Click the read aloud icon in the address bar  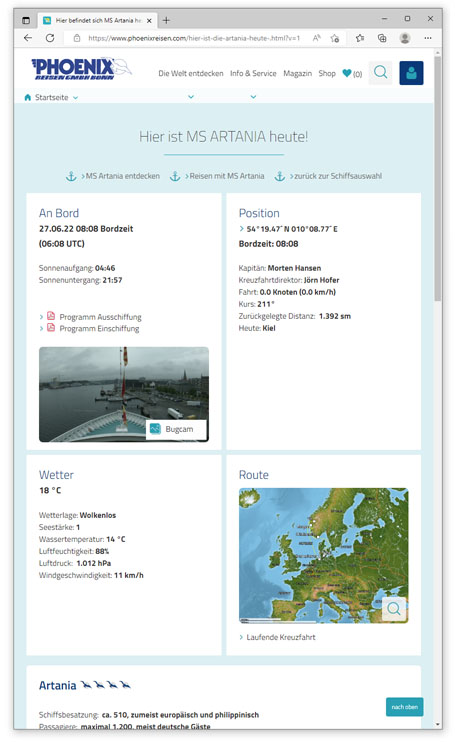pyautogui.click(x=316, y=38)
